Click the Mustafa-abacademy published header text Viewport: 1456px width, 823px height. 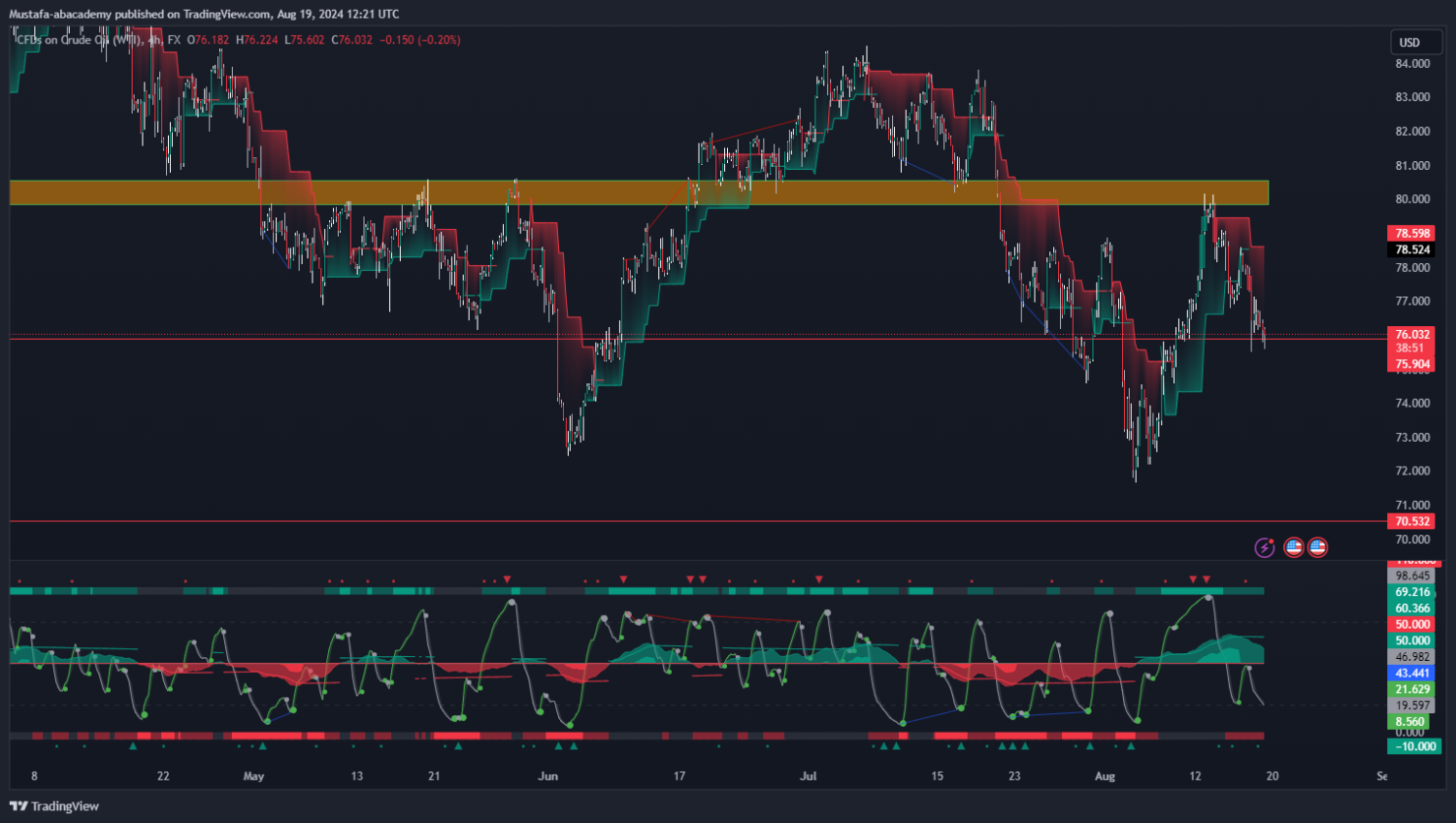[x=204, y=14]
